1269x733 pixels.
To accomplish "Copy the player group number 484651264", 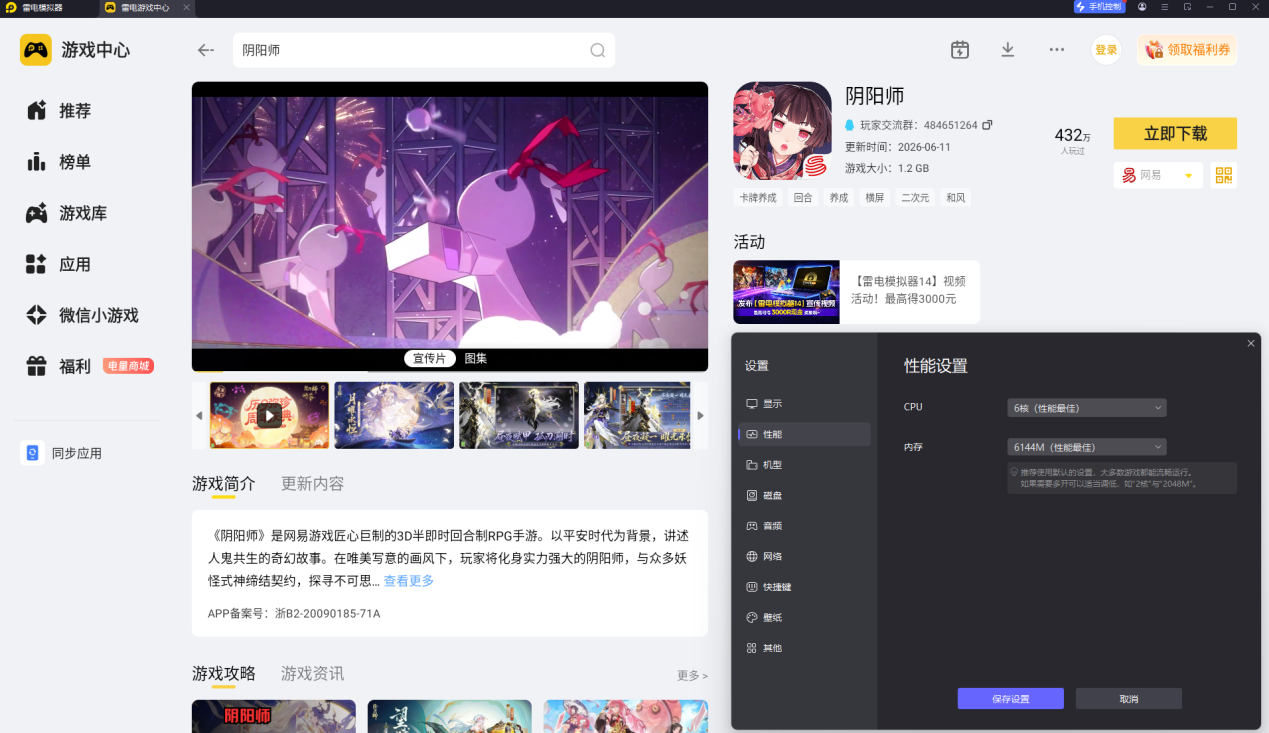I will [987, 125].
